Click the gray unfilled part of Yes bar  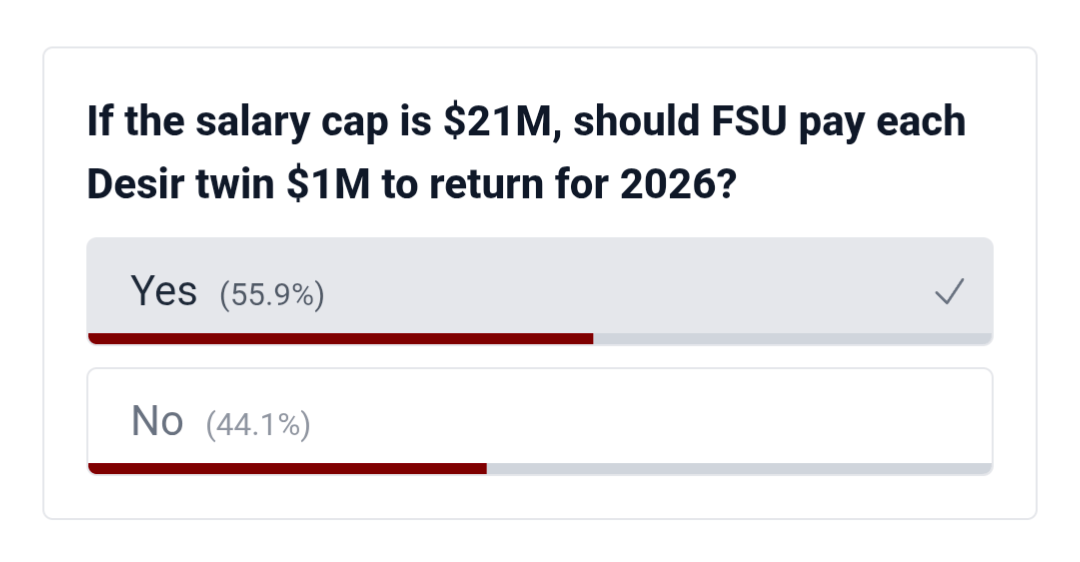(x=792, y=339)
